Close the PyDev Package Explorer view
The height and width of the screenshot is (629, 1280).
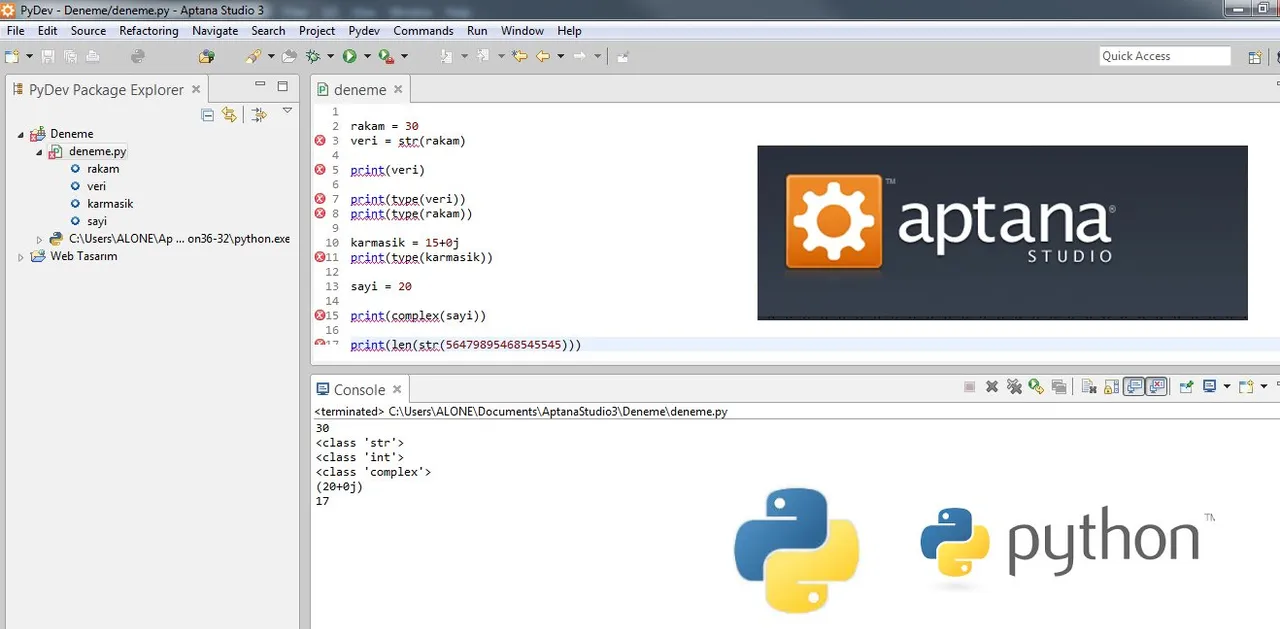click(196, 89)
